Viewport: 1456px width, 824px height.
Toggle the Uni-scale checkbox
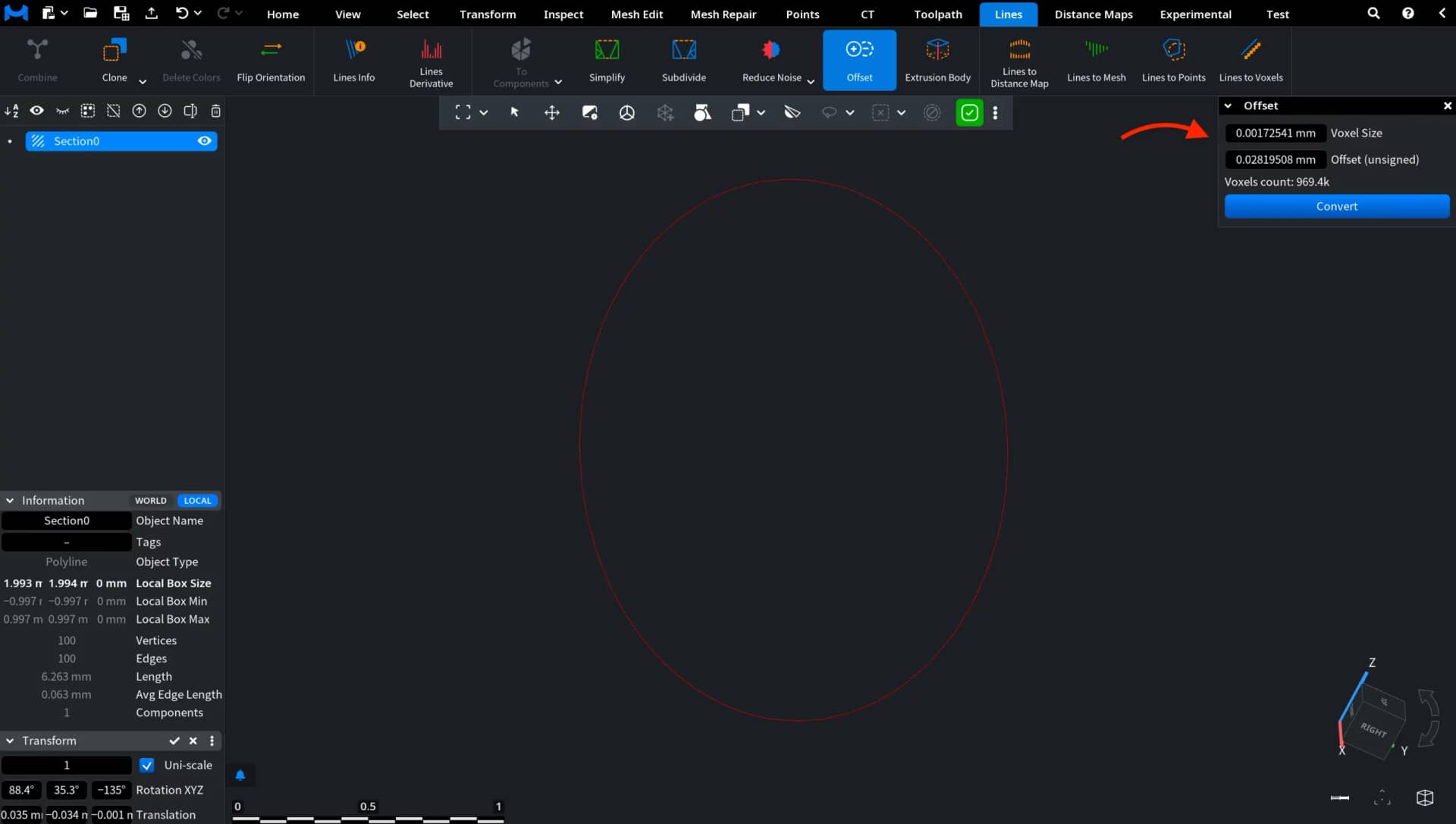(146, 765)
